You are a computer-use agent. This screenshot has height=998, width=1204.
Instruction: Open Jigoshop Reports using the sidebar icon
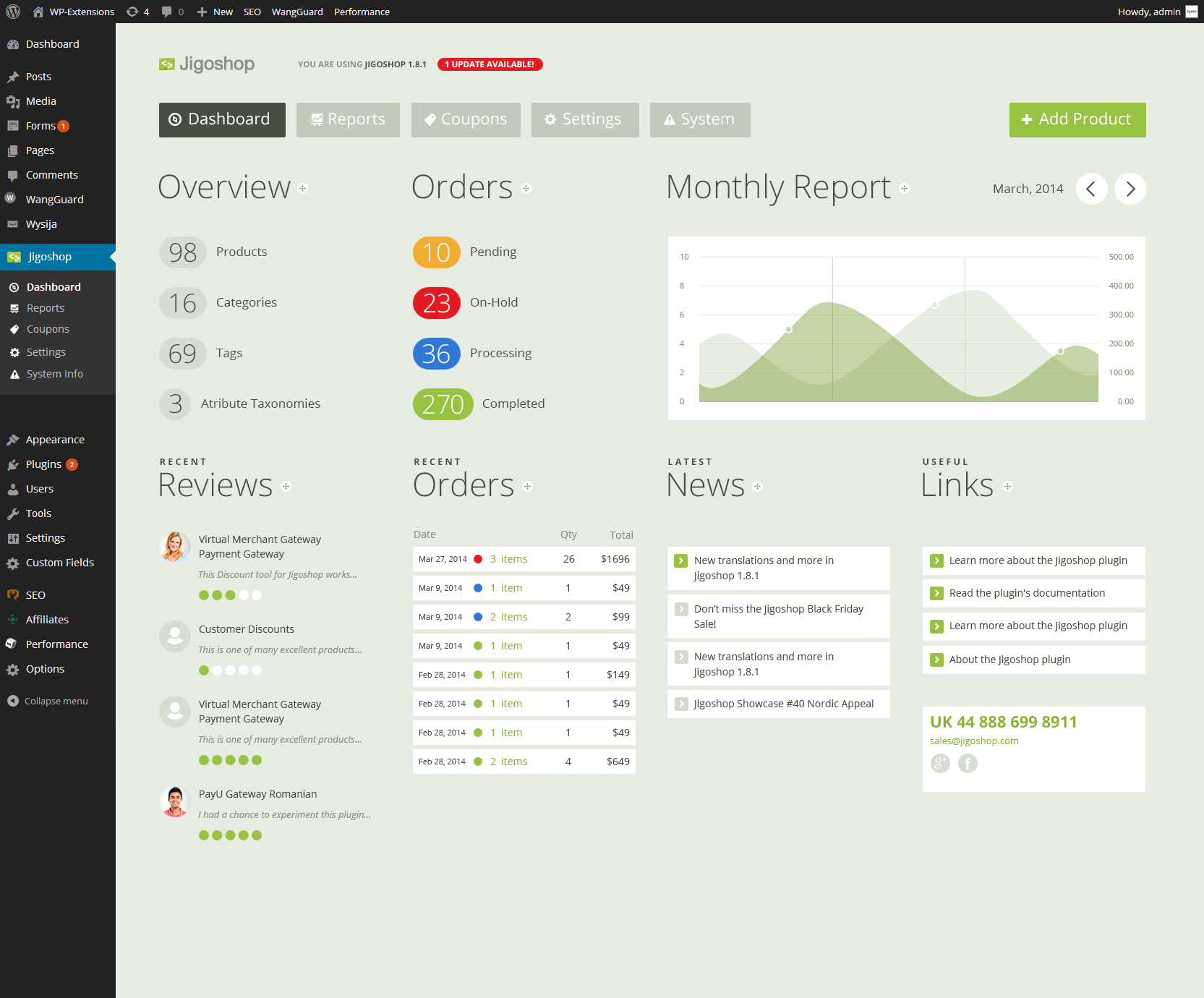pos(14,307)
